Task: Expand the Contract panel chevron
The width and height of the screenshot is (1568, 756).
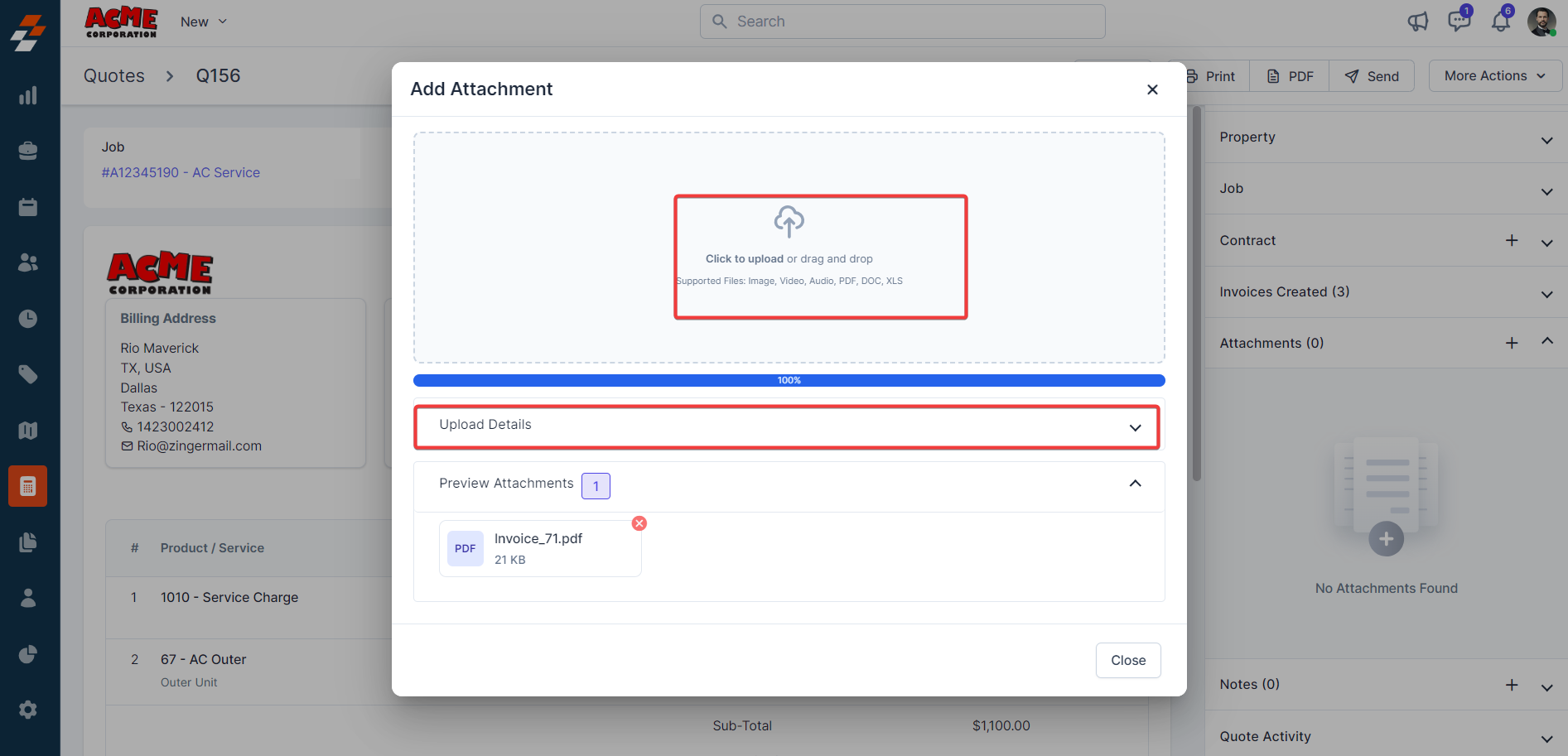Action: (1546, 243)
